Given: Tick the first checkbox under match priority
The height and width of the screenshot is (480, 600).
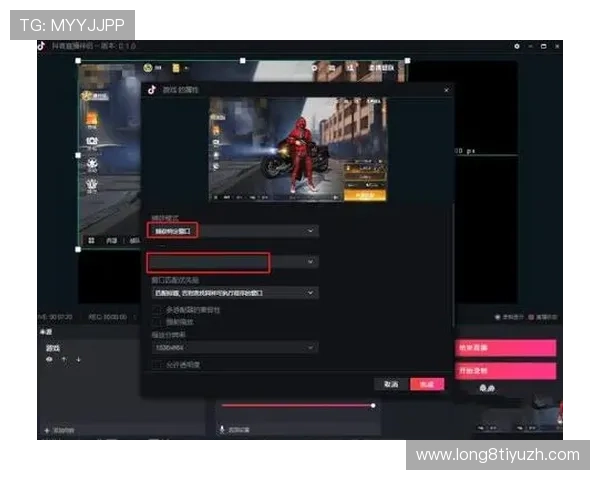Looking at the screenshot, I should coord(157,309).
